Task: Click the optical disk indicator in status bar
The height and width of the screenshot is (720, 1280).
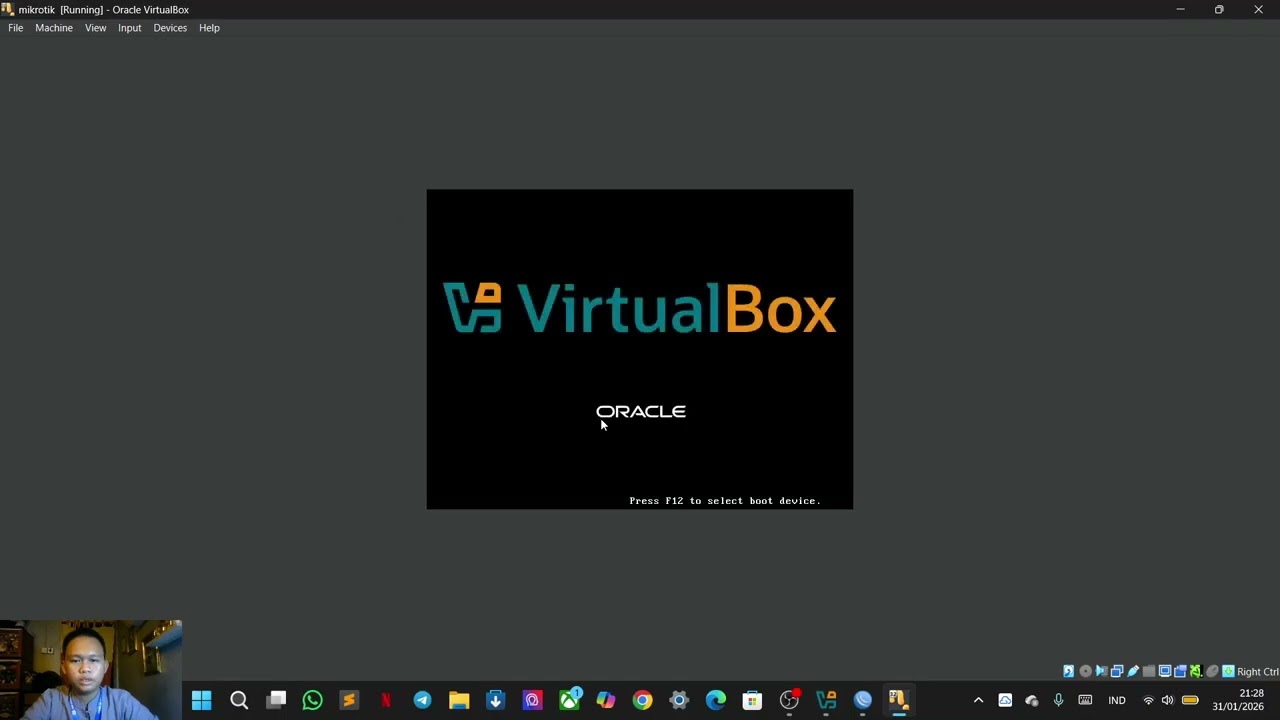Action: 1086,671
